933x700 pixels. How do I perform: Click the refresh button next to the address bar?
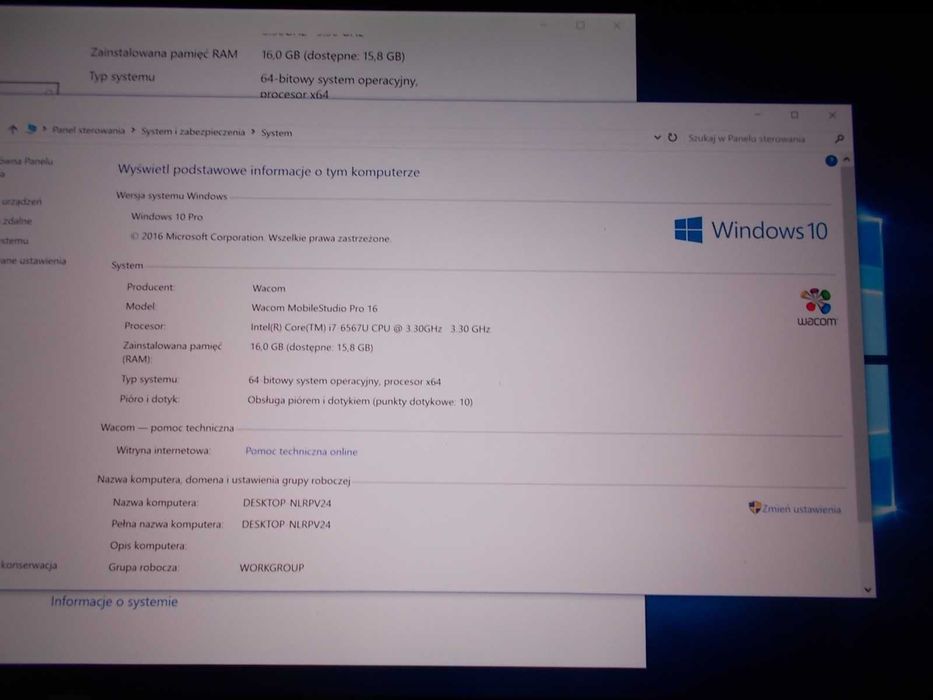pyautogui.click(x=672, y=138)
